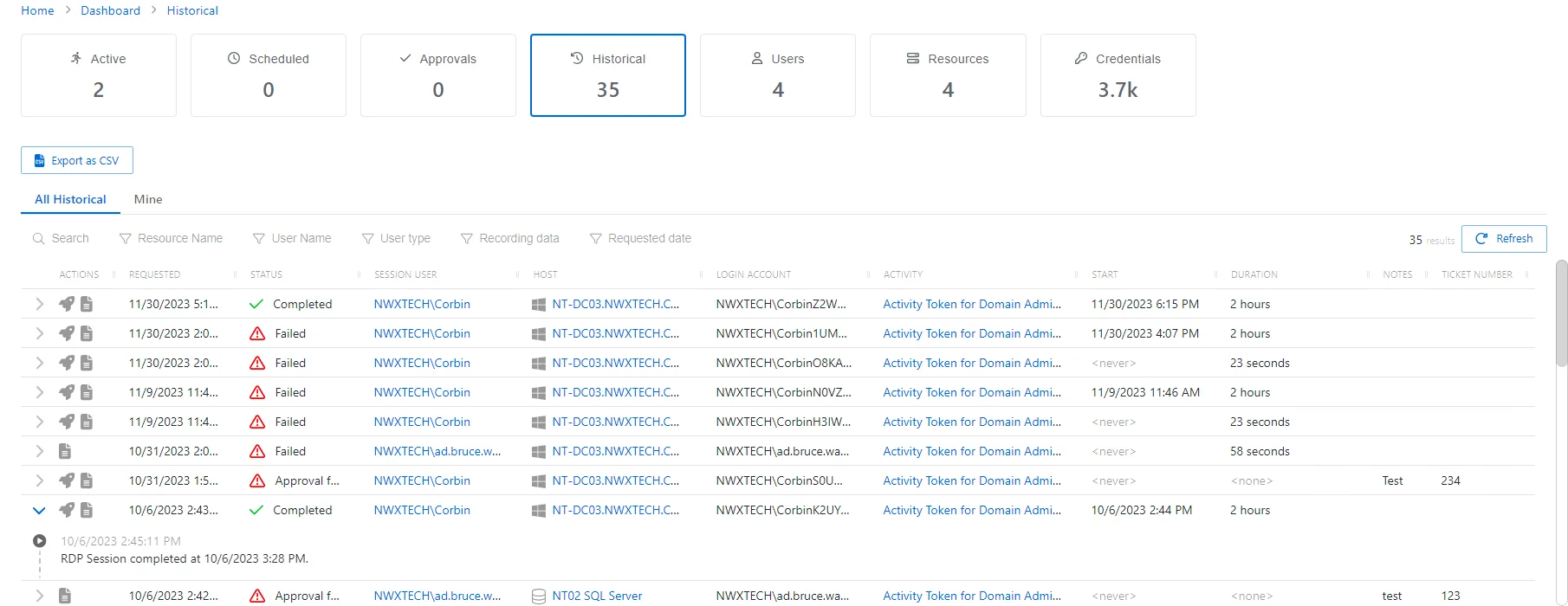Viewport: 1568px width, 606px height.
Task: Open log document icon in NT02 SQL Server row
Action: pos(65,596)
